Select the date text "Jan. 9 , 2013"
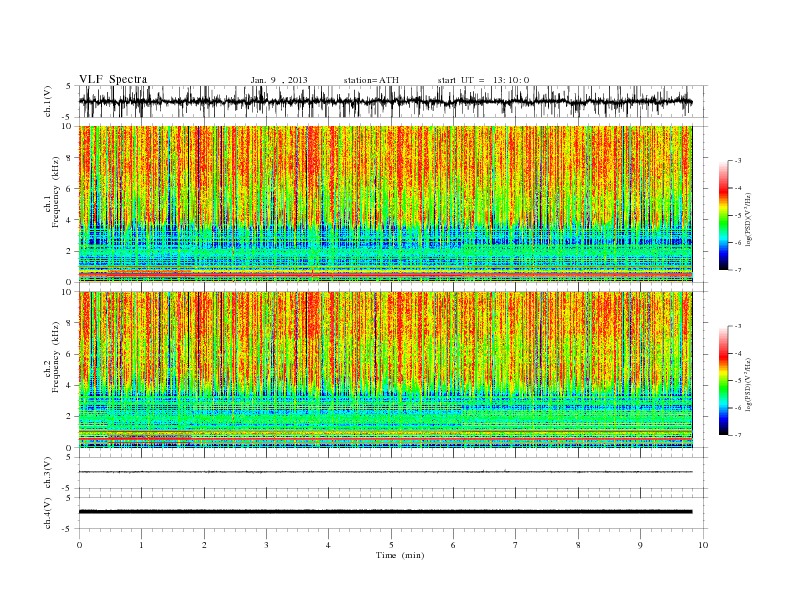The height and width of the screenshot is (612, 792). [279, 80]
